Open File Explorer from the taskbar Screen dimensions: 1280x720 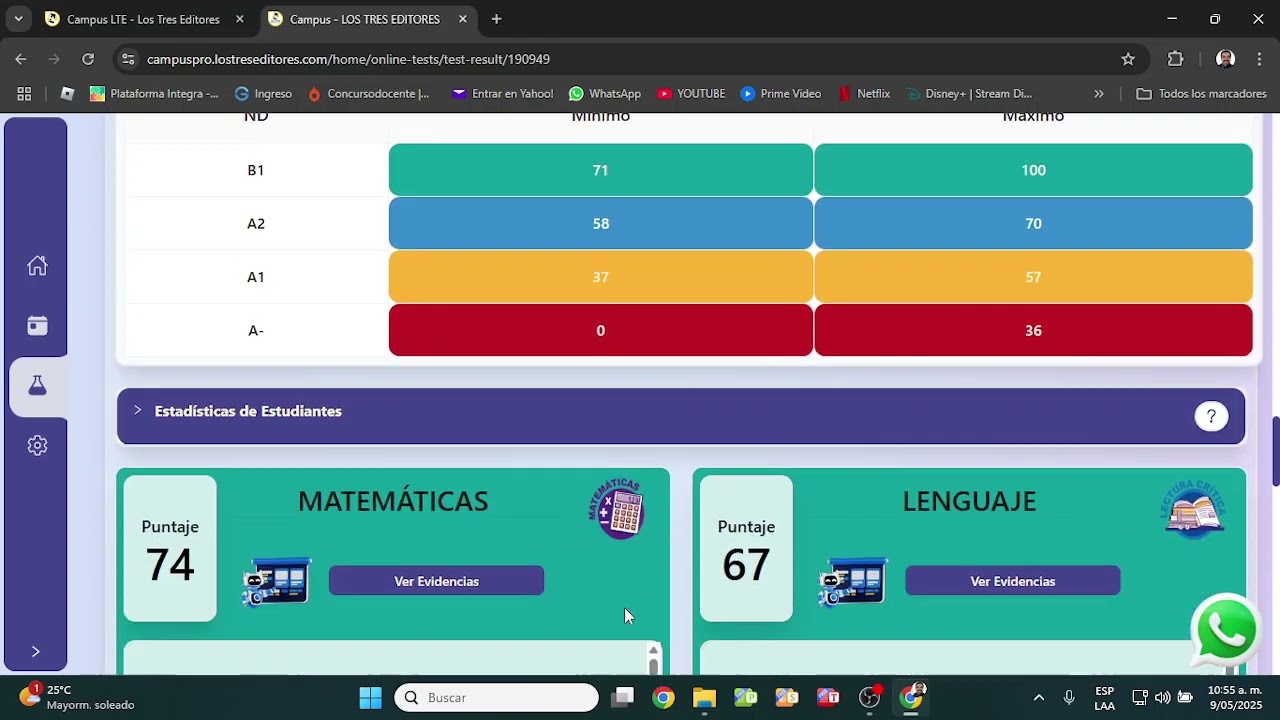point(704,697)
